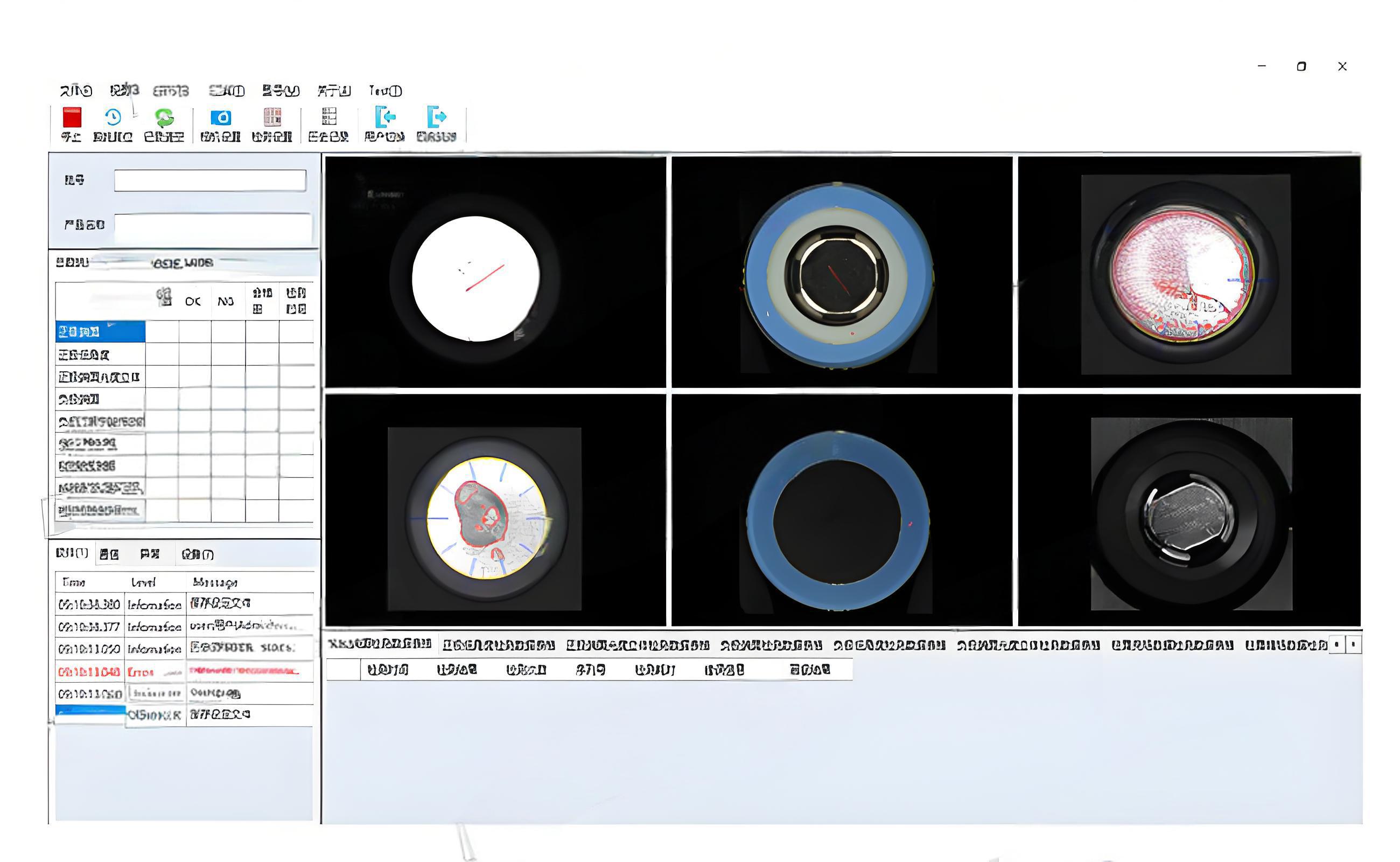Click the pink grid layout toolbar icon

point(272,117)
